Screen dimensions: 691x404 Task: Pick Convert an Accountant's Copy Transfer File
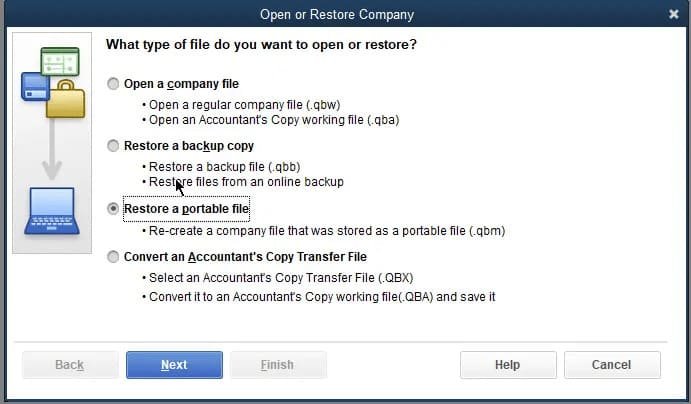[x=113, y=256]
